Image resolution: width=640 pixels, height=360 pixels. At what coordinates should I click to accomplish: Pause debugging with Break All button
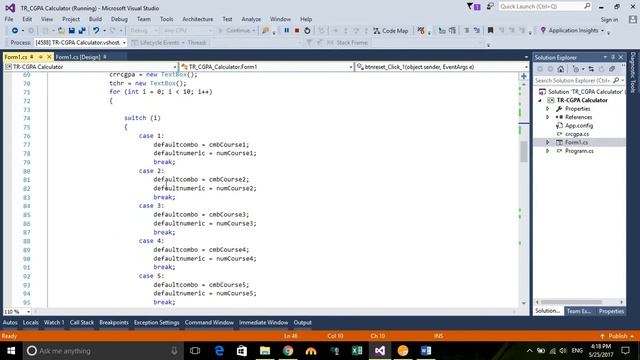tap(287, 31)
